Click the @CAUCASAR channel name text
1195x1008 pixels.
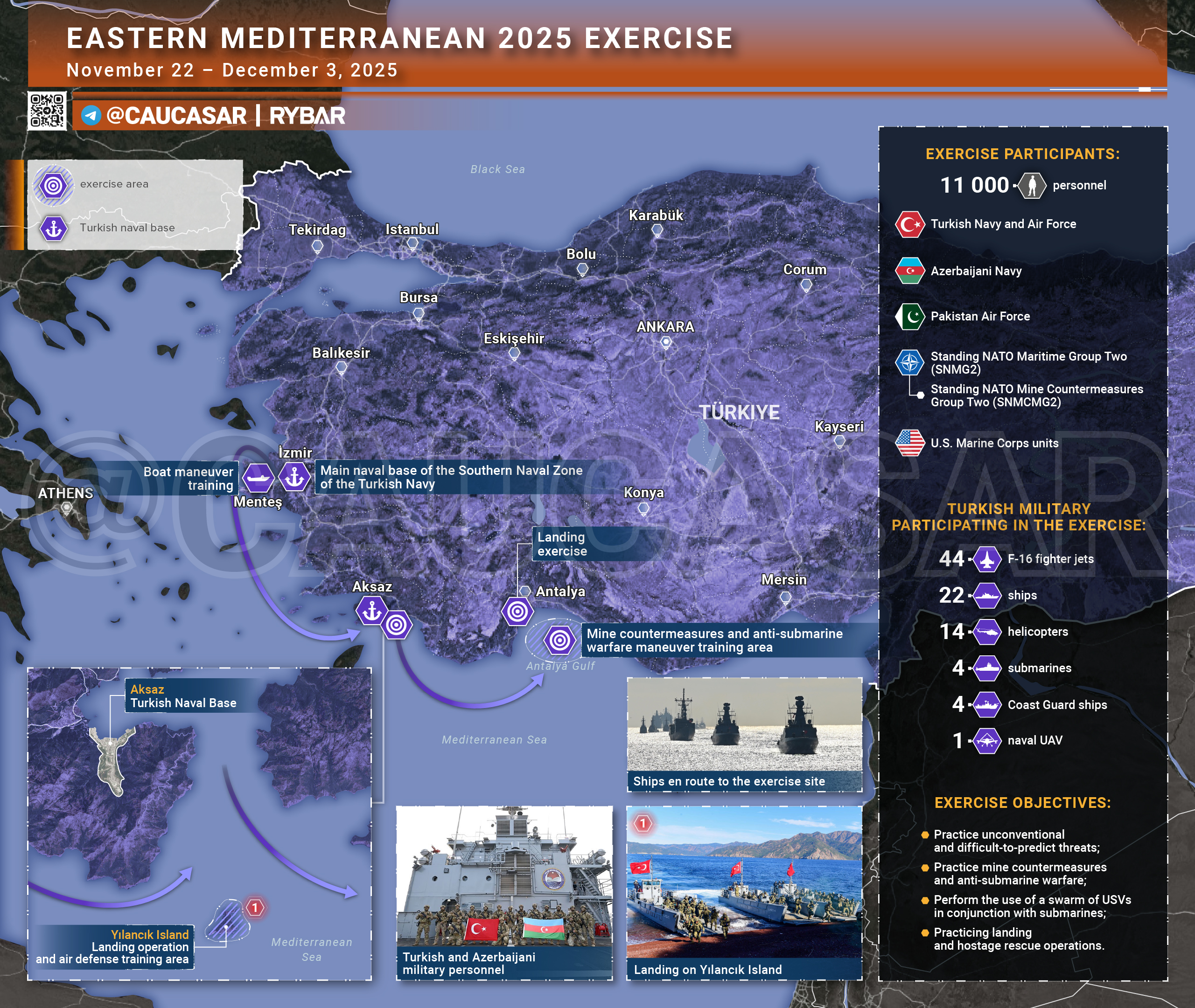[176, 115]
